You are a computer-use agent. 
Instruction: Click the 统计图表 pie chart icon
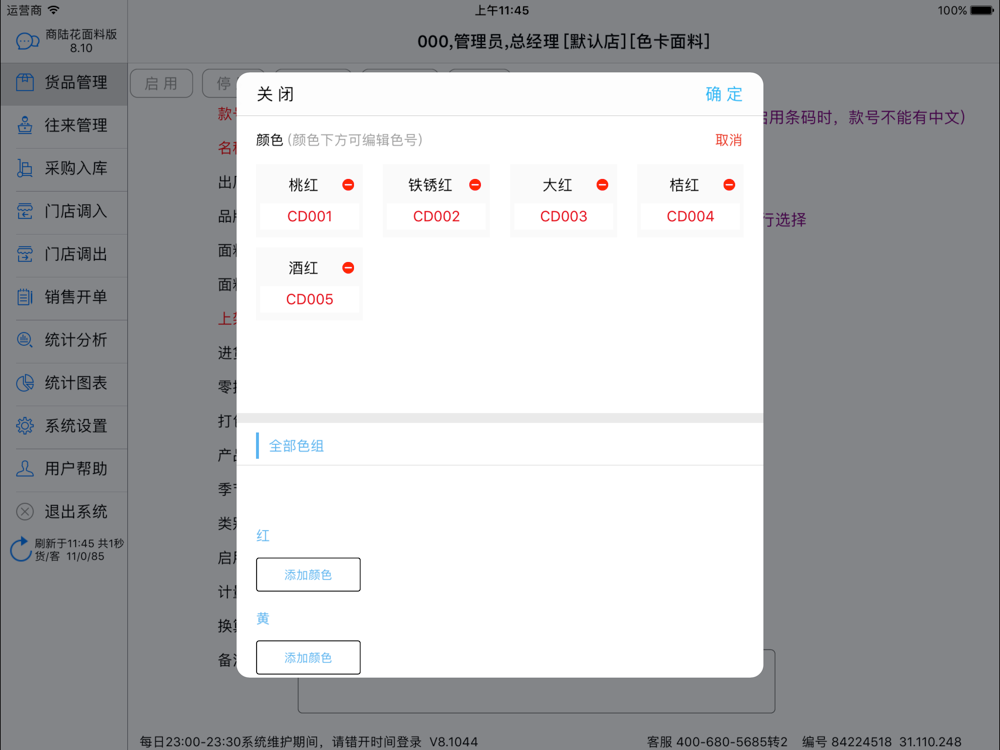[25, 383]
